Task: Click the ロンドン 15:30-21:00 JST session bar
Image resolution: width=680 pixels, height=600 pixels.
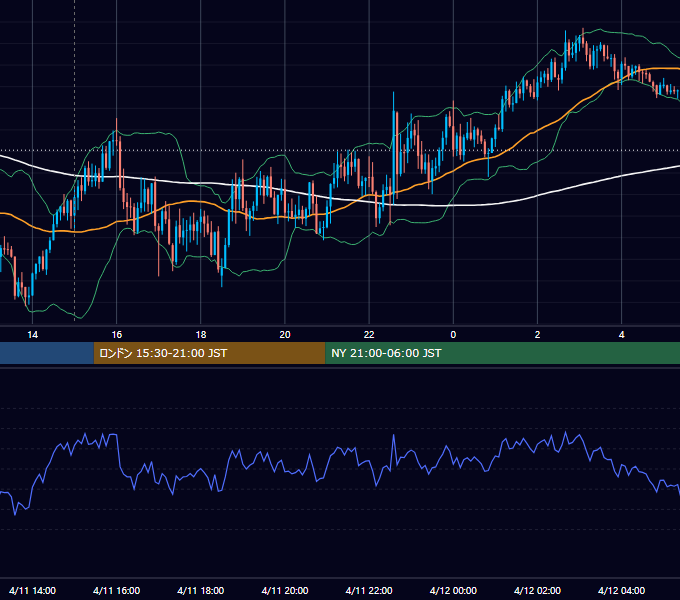Action: point(209,353)
